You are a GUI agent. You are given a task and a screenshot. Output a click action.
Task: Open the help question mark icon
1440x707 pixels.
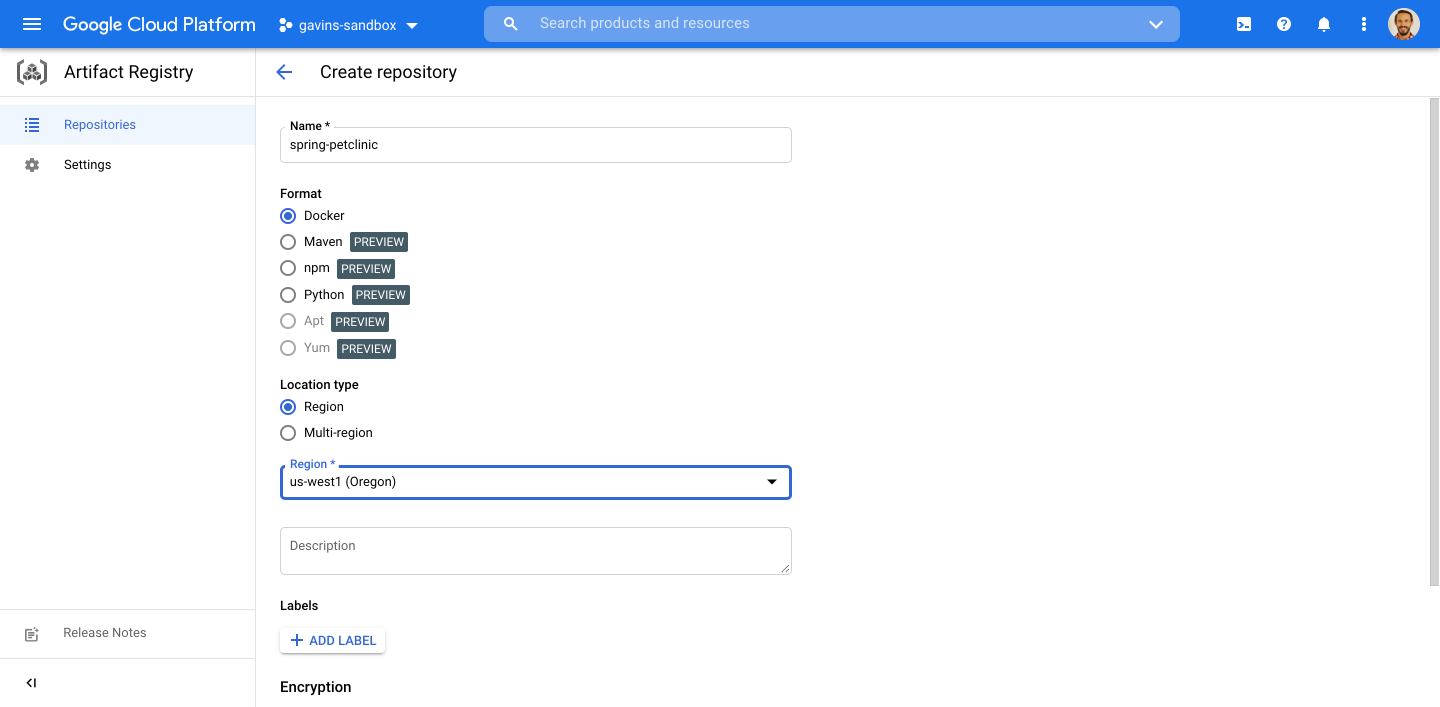coord(1284,24)
